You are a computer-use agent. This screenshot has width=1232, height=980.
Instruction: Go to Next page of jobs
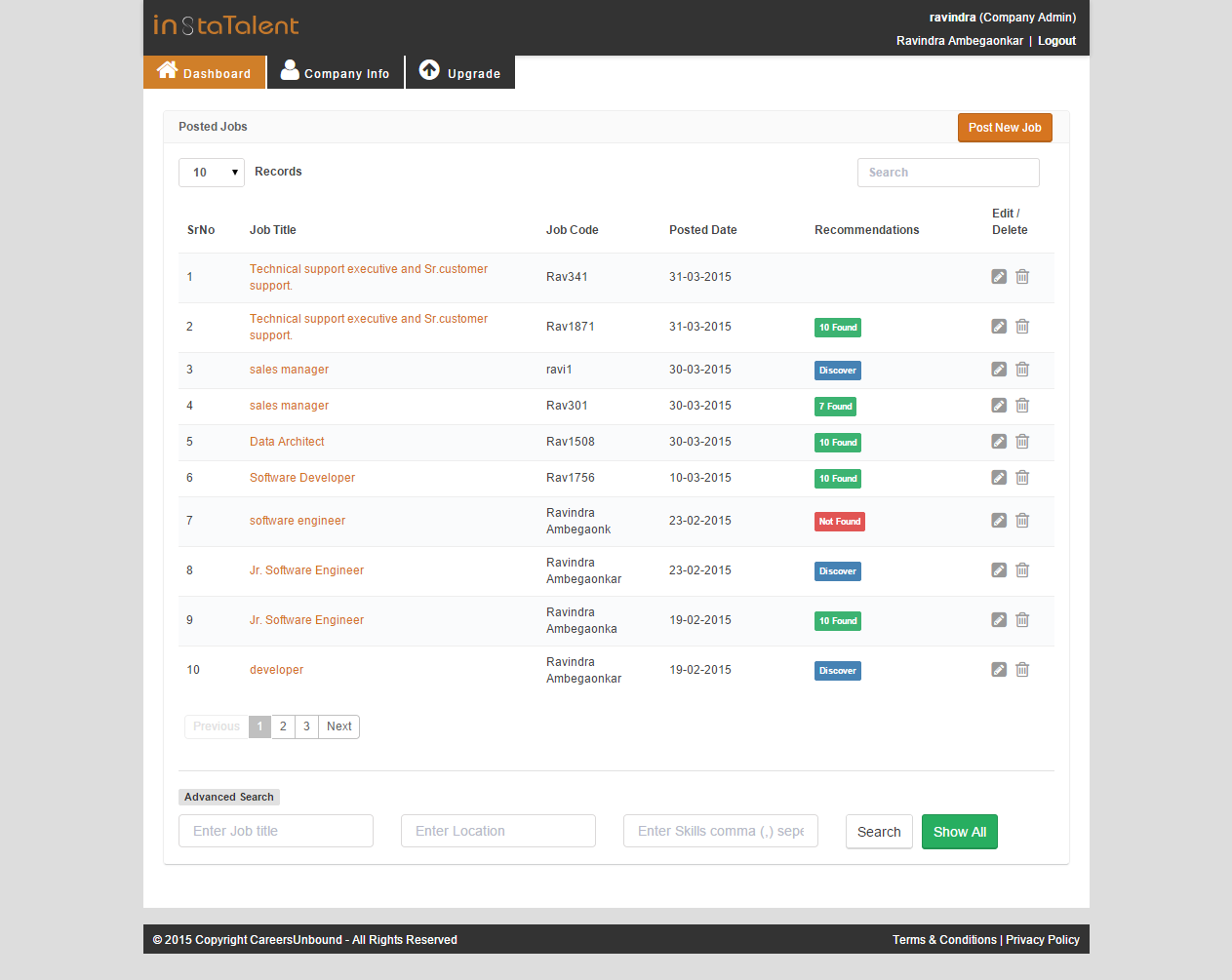(338, 726)
